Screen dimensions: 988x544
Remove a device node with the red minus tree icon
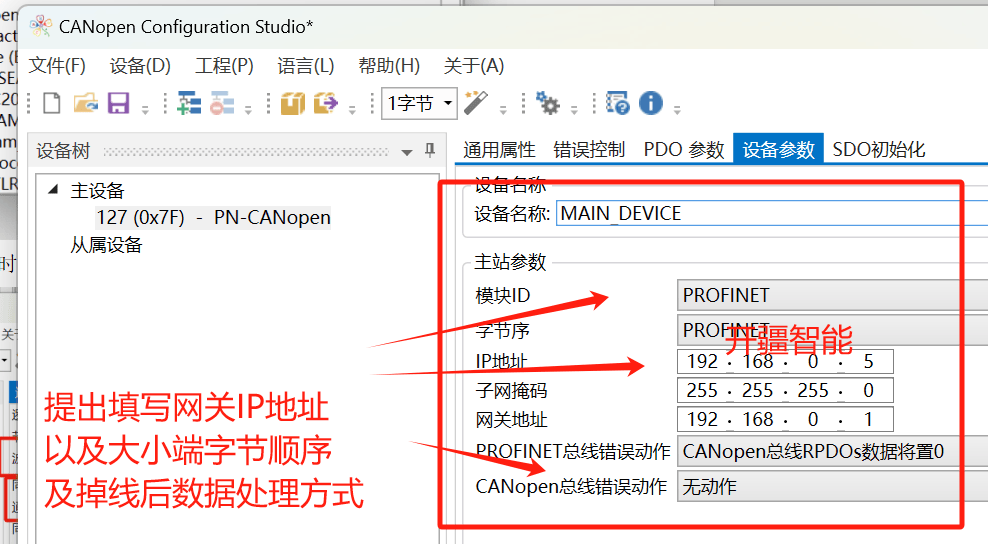pos(222,103)
